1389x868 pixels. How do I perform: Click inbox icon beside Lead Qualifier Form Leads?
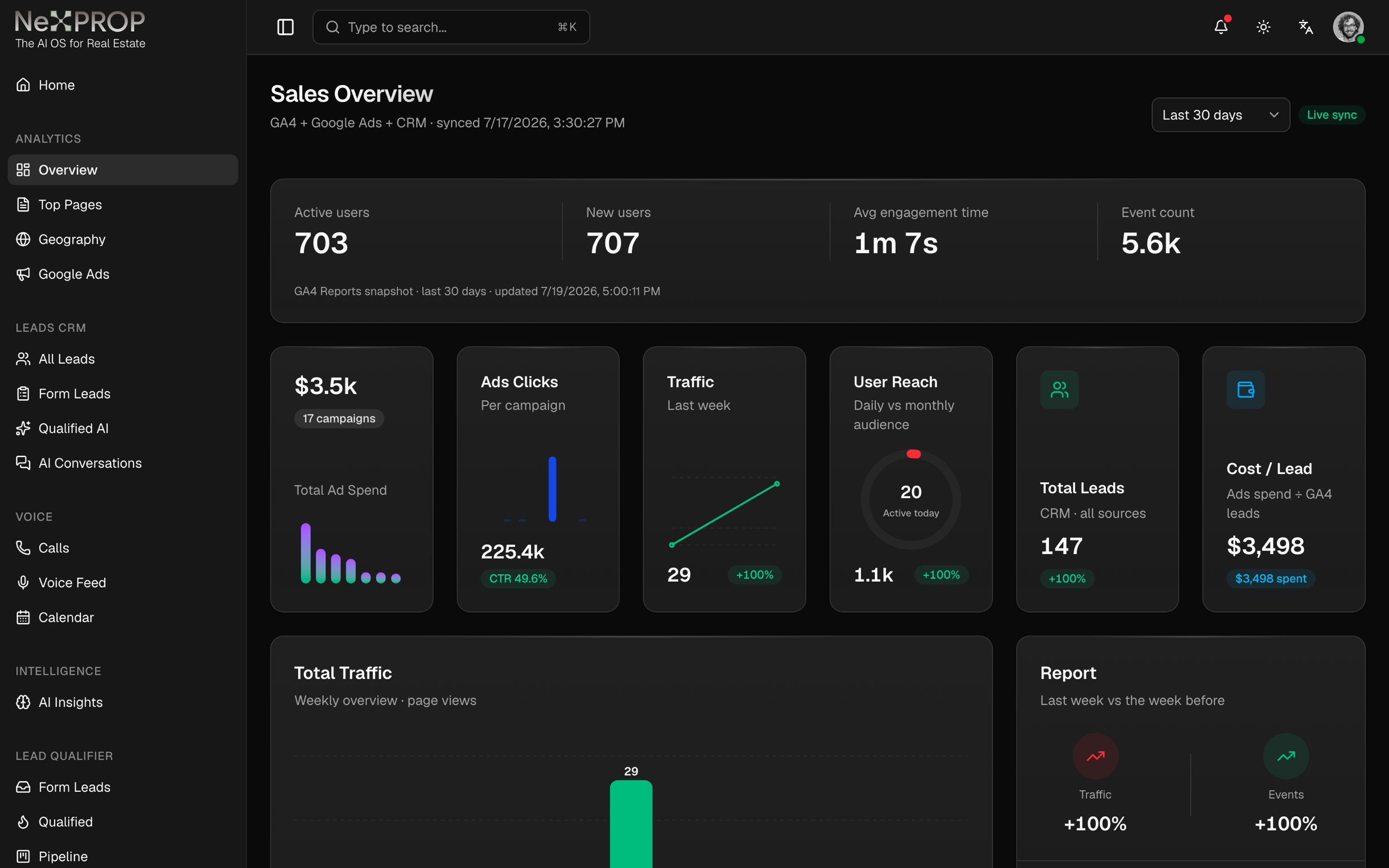23,787
